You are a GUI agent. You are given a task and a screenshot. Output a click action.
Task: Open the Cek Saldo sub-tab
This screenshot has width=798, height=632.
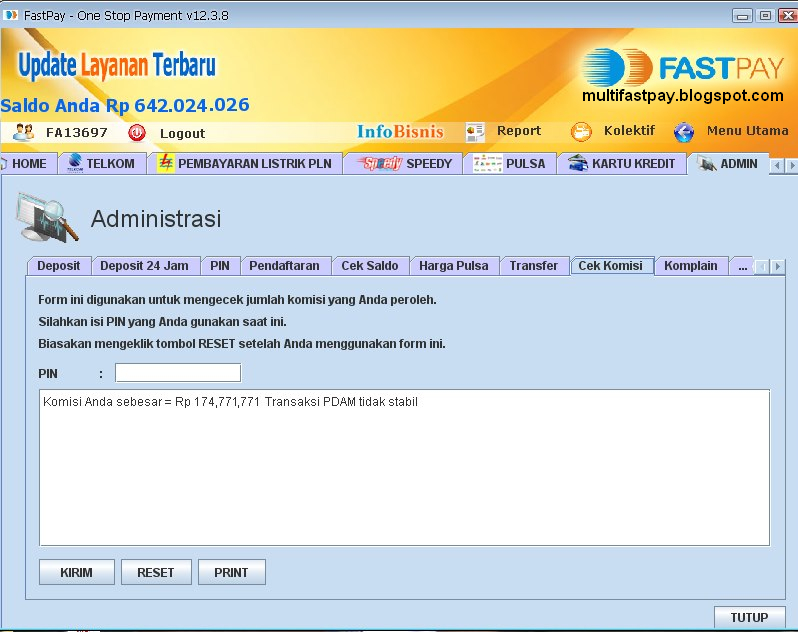pyautogui.click(x=370, y=266)
